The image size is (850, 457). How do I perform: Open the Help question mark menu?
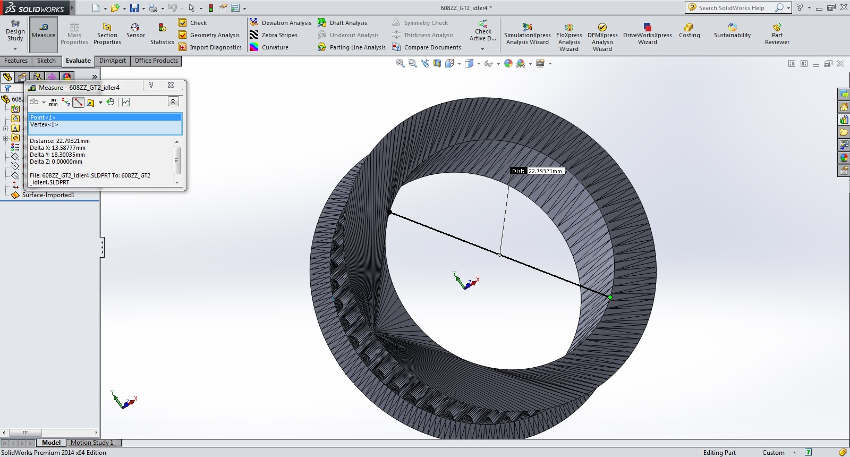pyautogui.click(x=800, y=8)
